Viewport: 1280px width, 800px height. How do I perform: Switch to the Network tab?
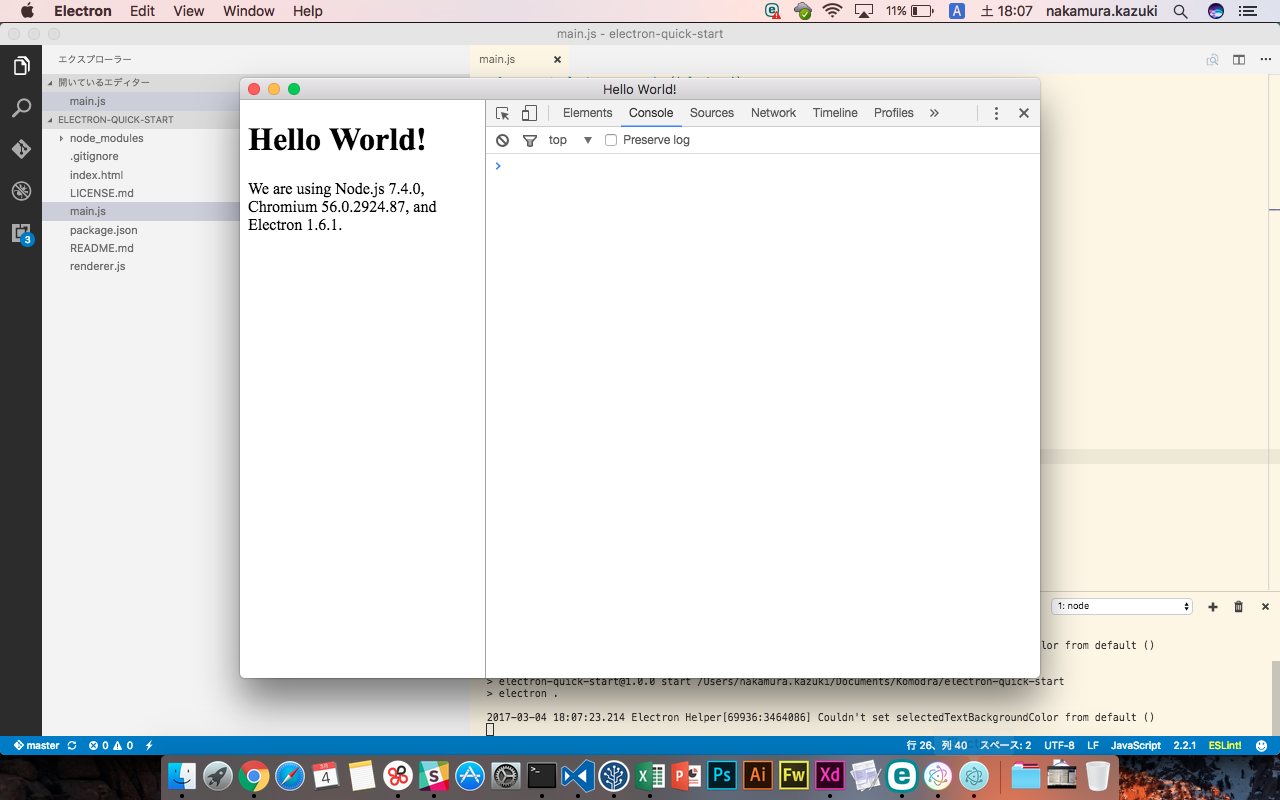[x=773, y=113]
